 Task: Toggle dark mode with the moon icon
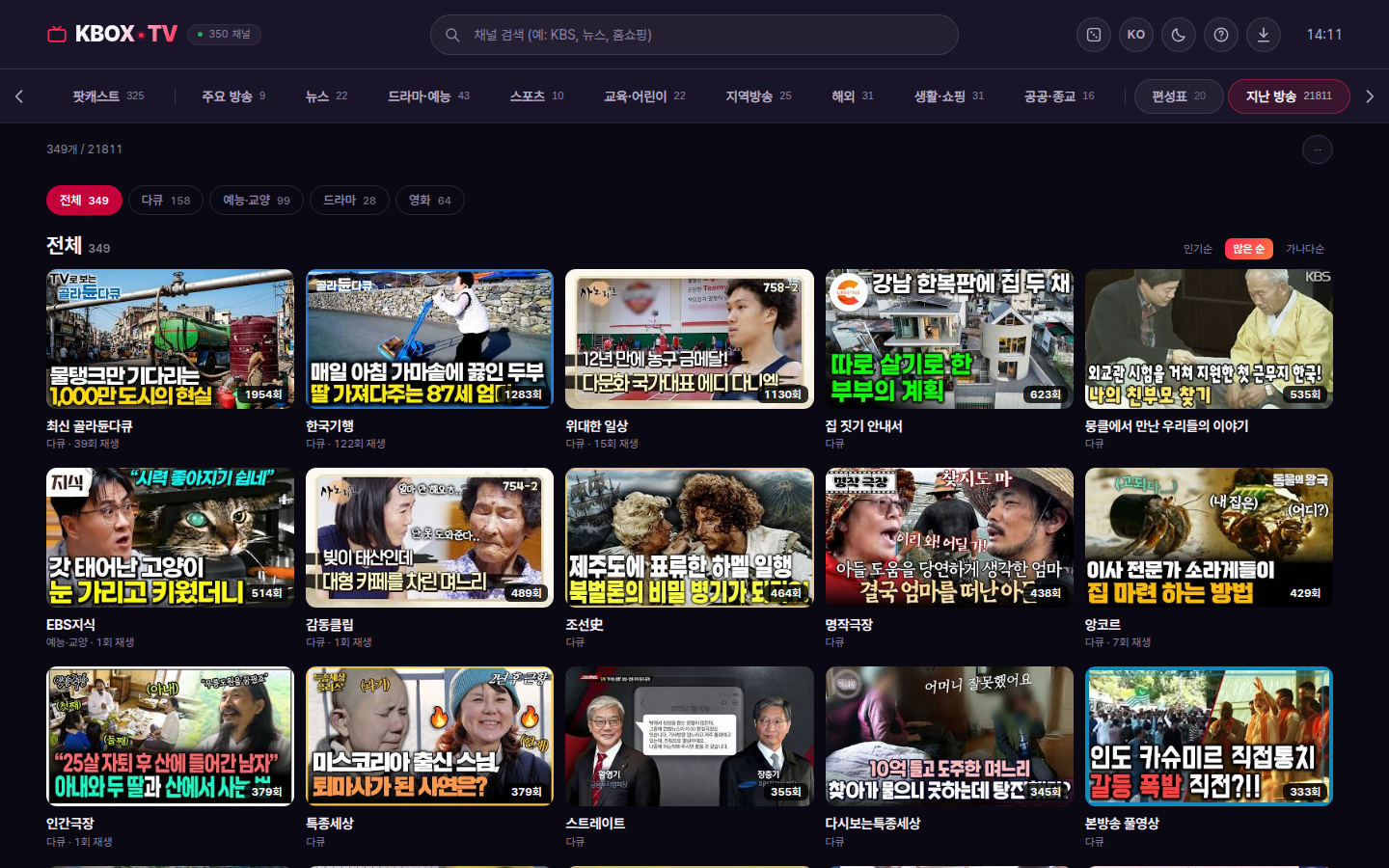(1179, 35)
